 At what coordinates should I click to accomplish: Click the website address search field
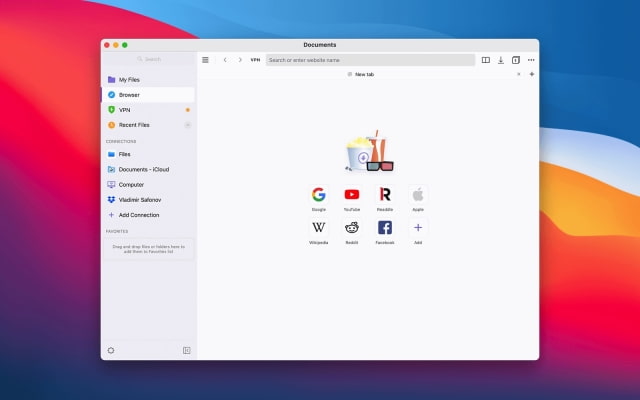point(369,60)
